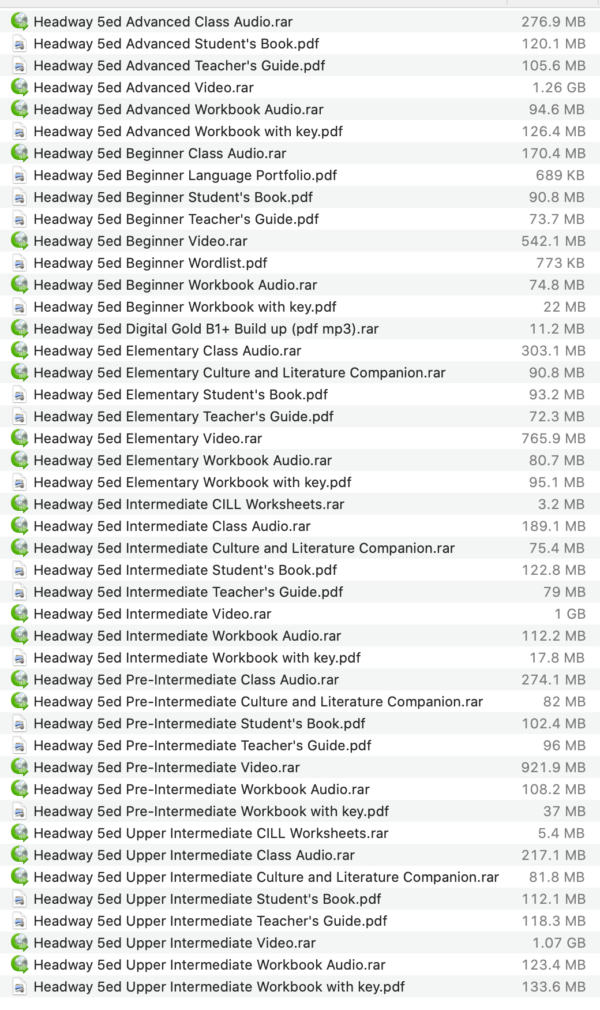Click the Intermediate Student's Book.pdf file icon
The width and height of the screenshot is (600, 1010).
coord(19,570)
